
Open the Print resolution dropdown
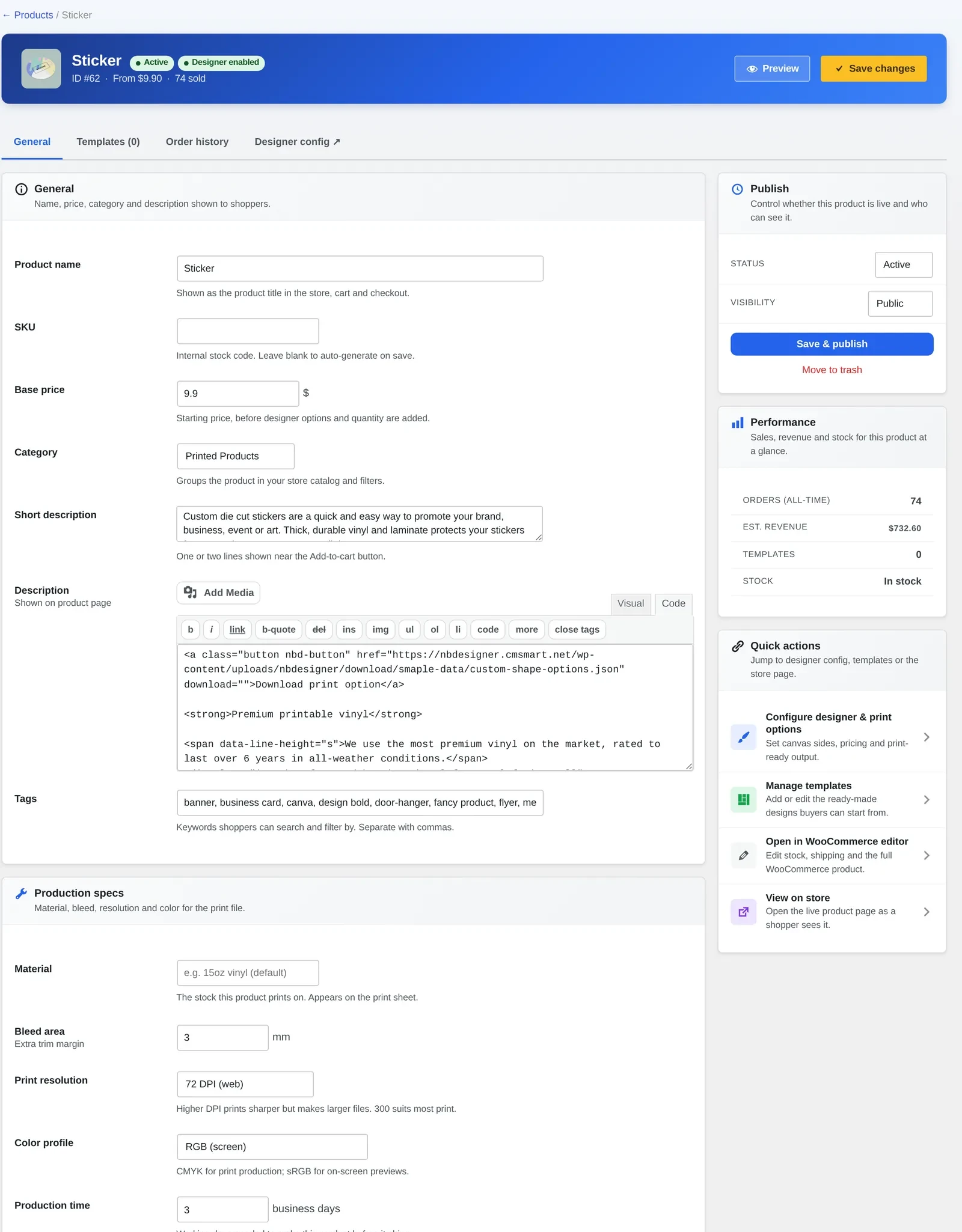[x=245, y=1084]
